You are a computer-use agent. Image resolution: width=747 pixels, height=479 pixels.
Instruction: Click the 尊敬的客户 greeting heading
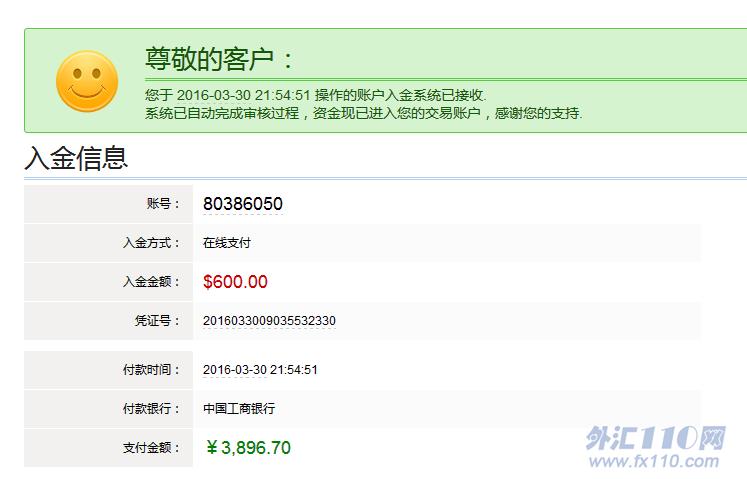220,59
